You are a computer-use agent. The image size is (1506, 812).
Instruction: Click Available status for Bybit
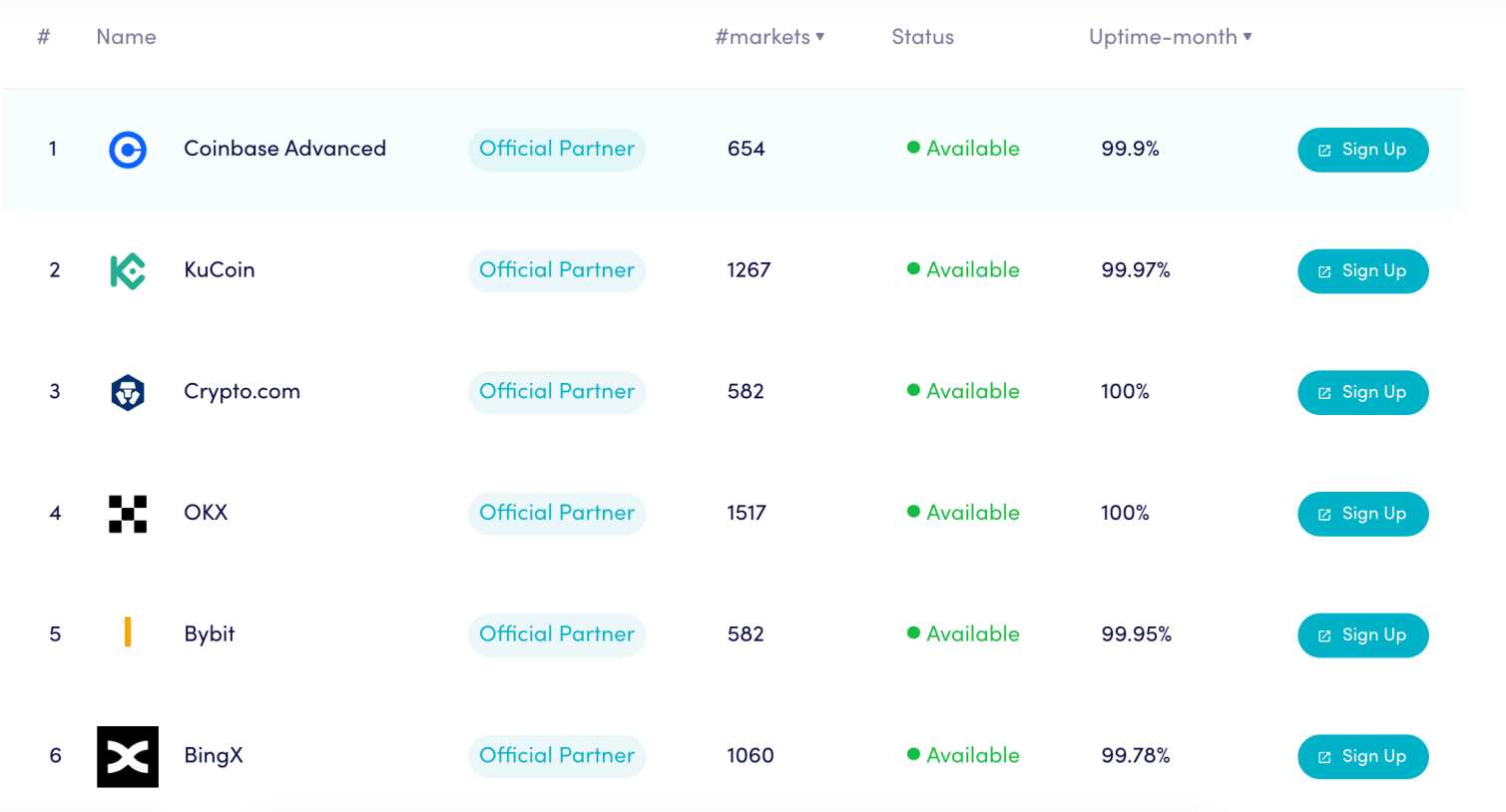coord(963,634)
